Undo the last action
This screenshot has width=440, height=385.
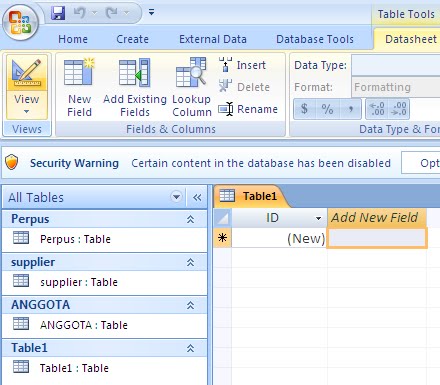[79, 13]
